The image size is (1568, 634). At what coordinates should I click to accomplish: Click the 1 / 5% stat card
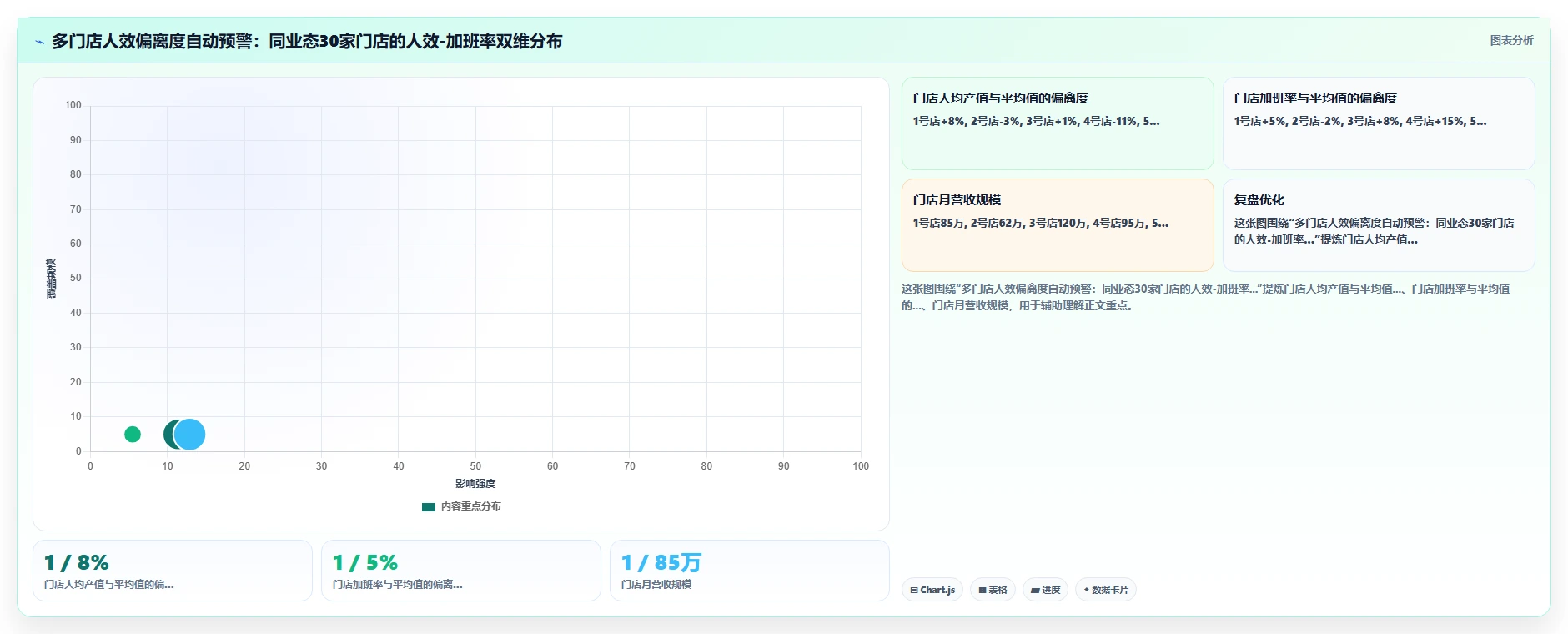point(461,571)
